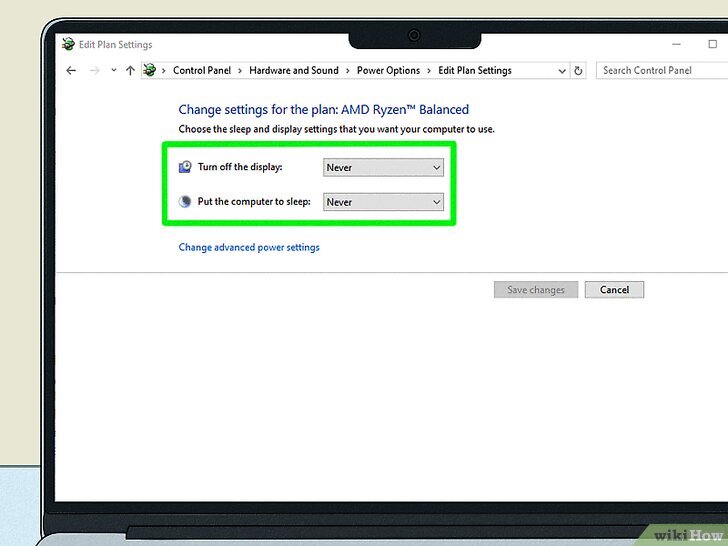Open Control Panel breadcrumb
728x546 pixels.
[x=202, y=71]
